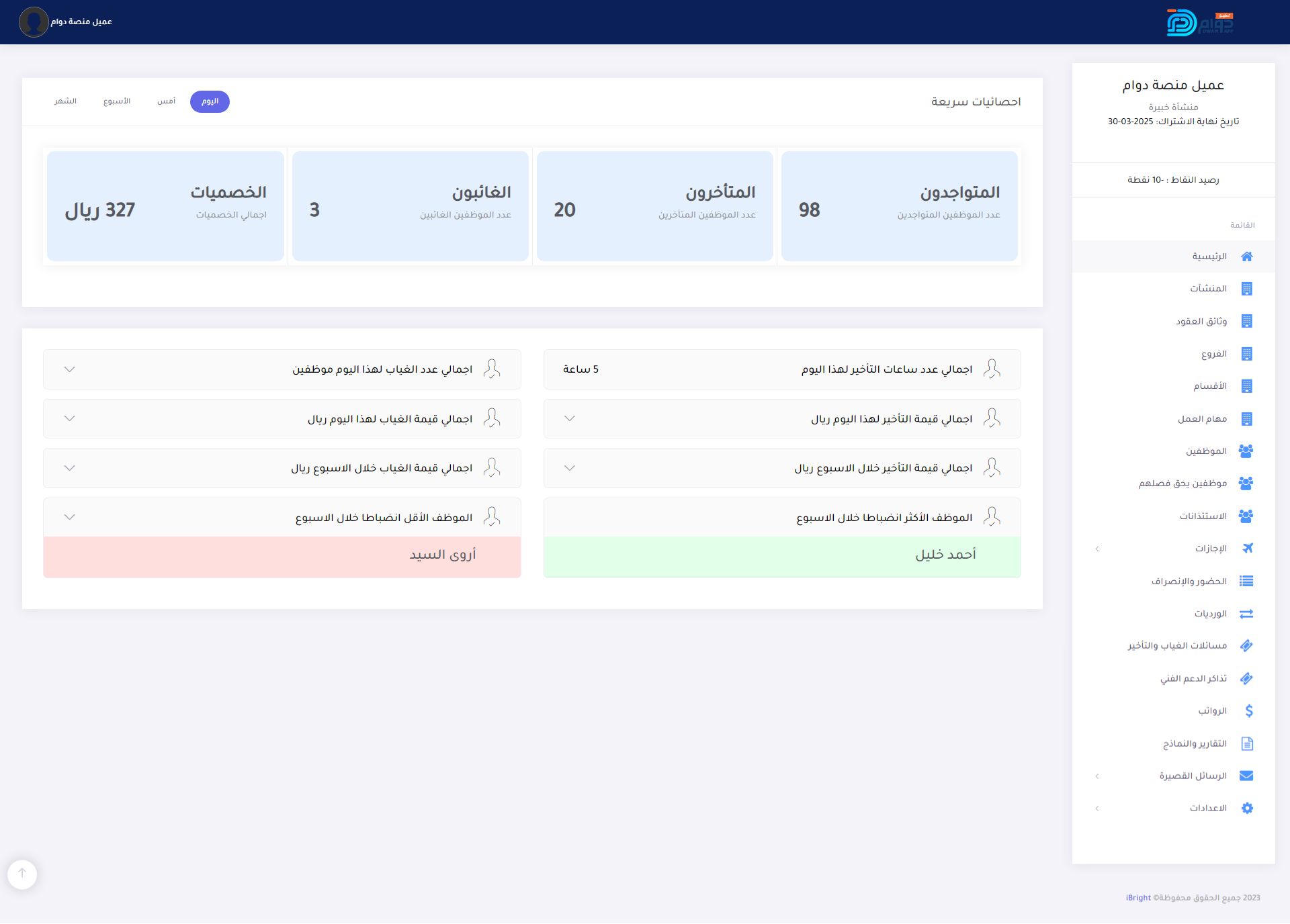Expand the اجمالي عدد الغياب لهذا اليوم panel
1290x924 pixels.
point(69,369)
